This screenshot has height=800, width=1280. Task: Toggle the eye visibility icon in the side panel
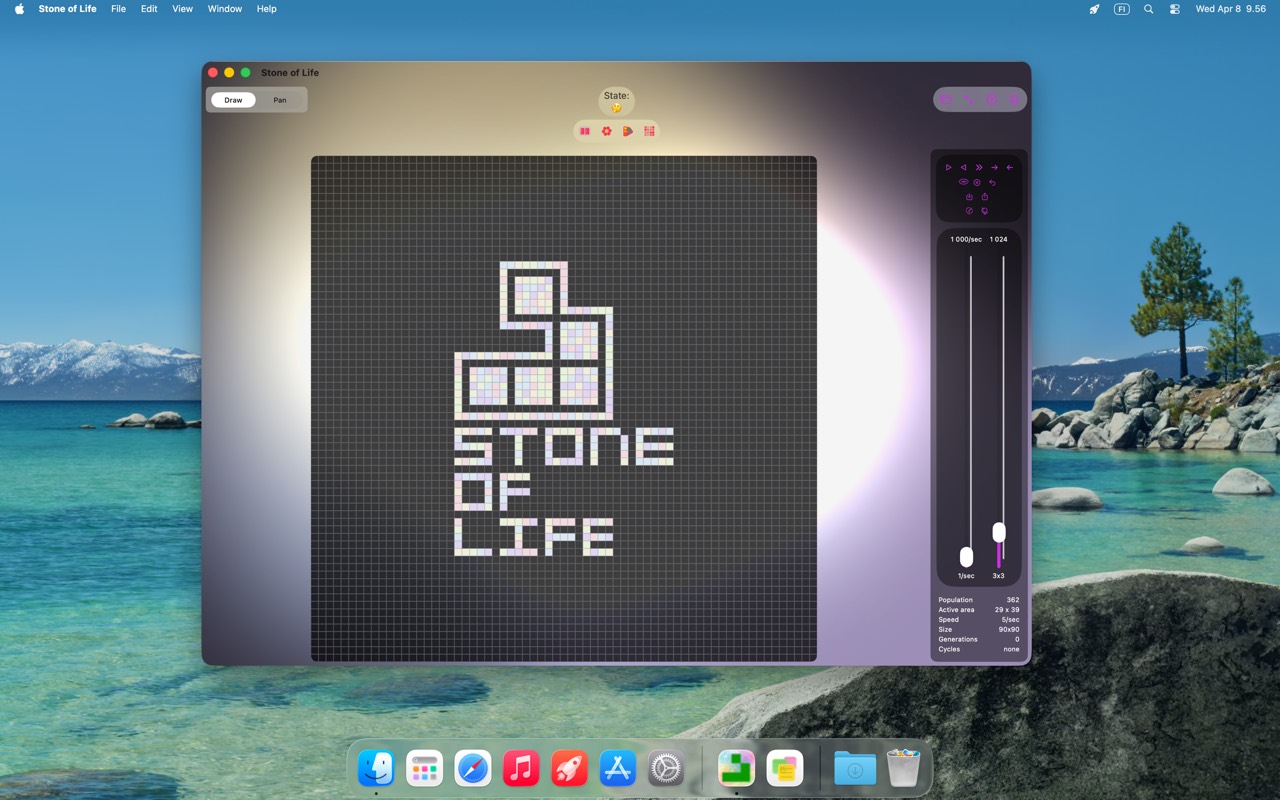pos(963,182)
